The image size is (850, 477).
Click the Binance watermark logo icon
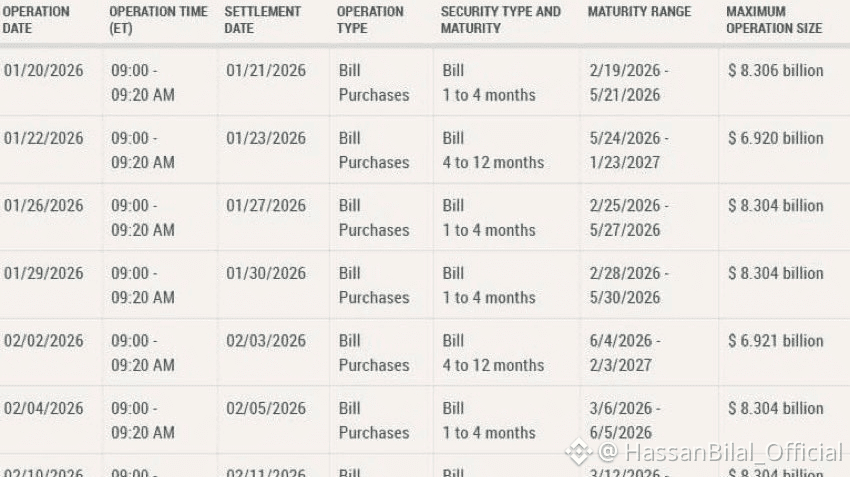tap(579, 452)
